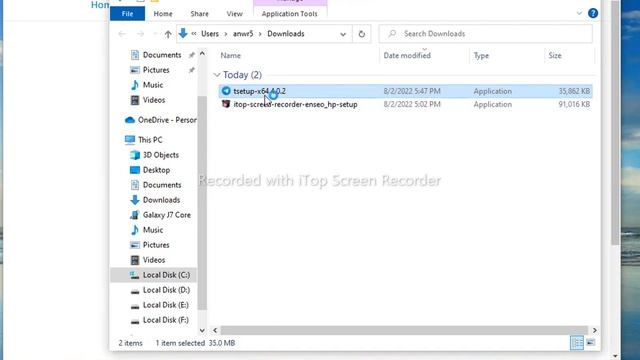Open Desktop under This PC
This screenshot has width=640, height=360.
156,170
